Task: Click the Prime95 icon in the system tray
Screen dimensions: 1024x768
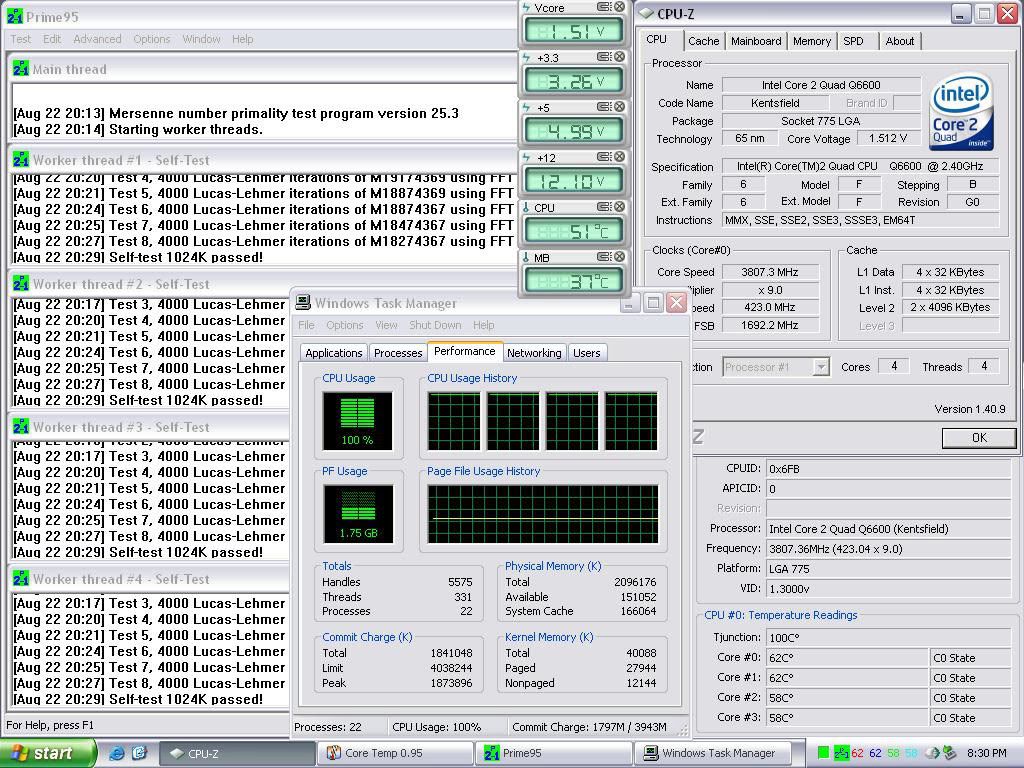Action: pyautogui.click(x=841, y=753)
